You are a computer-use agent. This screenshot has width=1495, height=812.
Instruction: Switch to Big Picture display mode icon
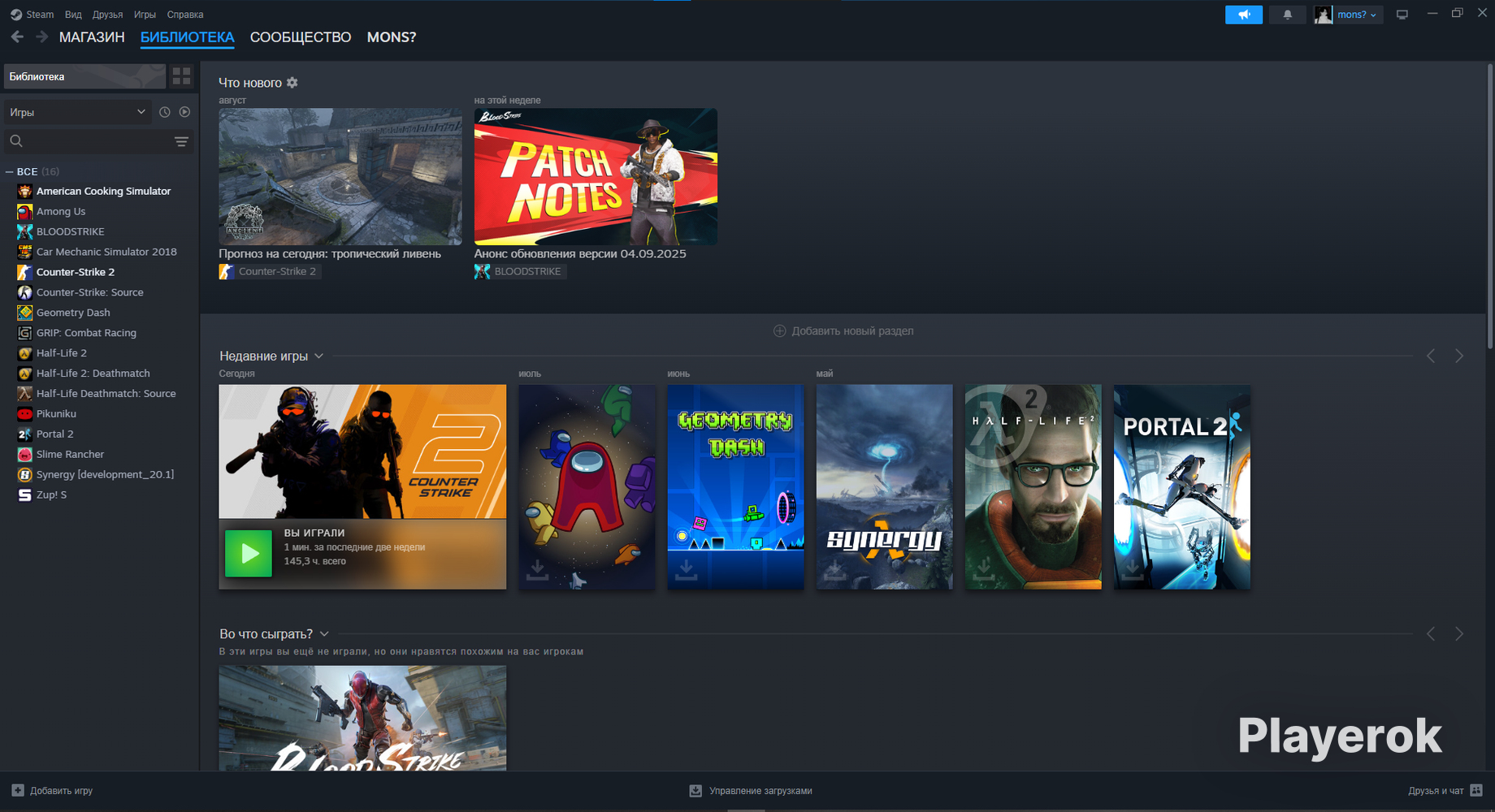tap(1402, 15)
